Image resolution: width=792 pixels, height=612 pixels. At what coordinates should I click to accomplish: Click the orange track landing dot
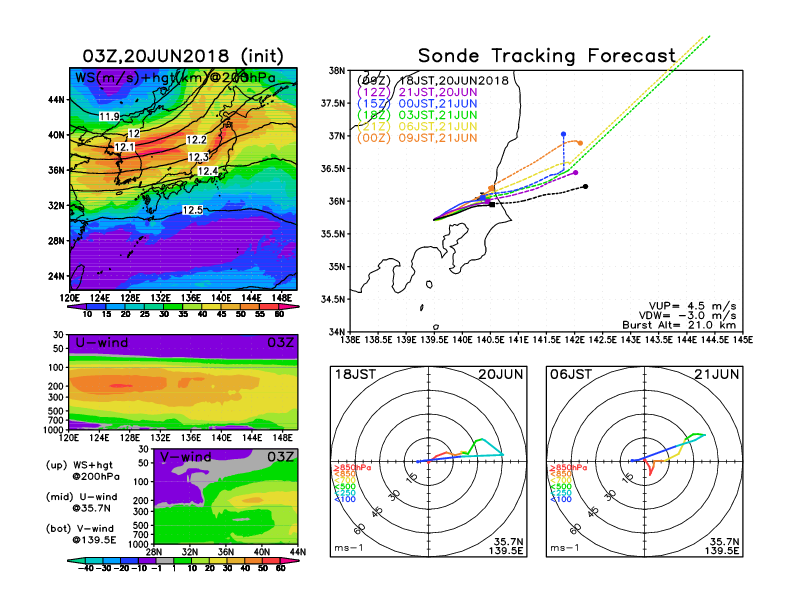[580, 143]
